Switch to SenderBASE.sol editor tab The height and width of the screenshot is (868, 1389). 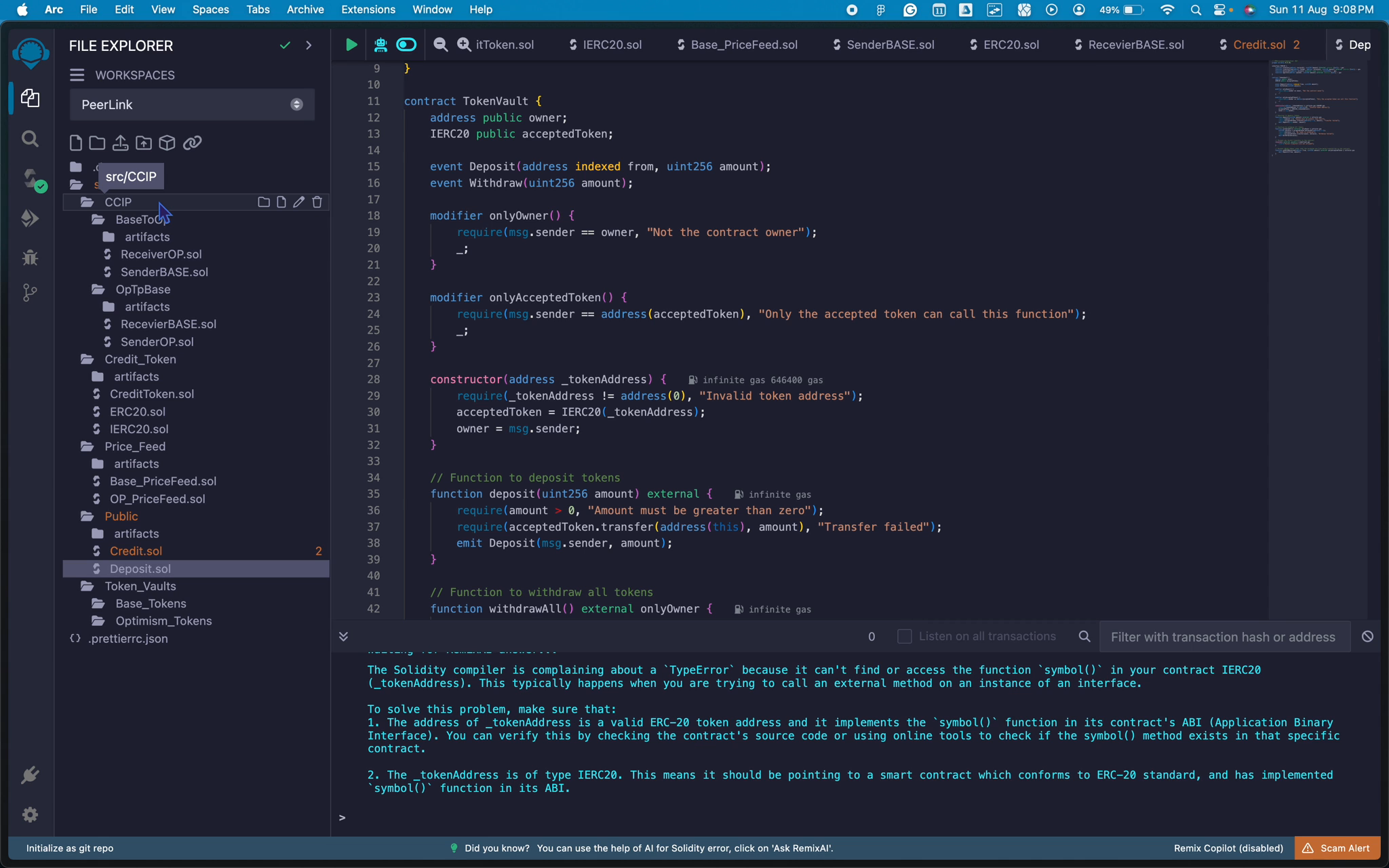point(884,45)
